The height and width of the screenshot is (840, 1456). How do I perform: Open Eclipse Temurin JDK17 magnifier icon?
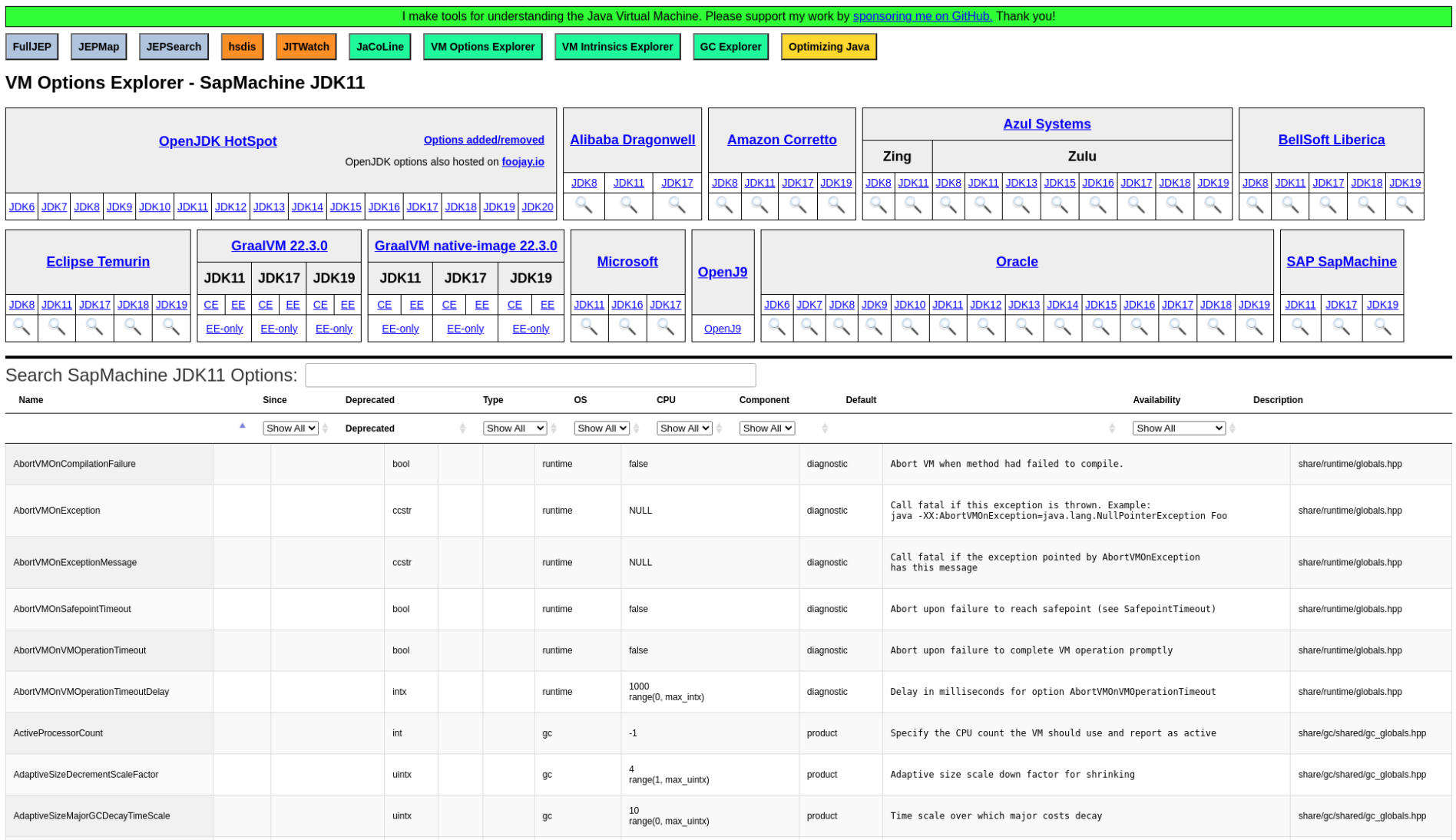coord(94,327)
